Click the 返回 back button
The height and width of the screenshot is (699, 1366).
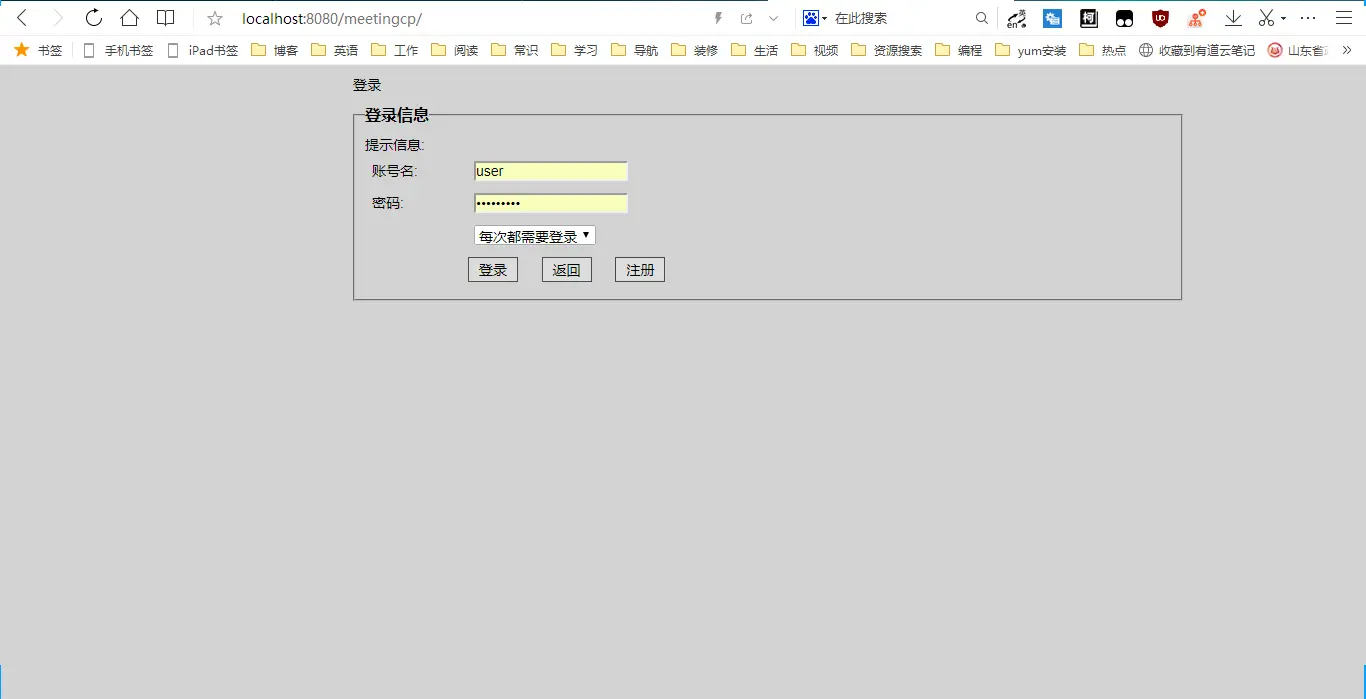pyautogui.click(x=566, y=269)
